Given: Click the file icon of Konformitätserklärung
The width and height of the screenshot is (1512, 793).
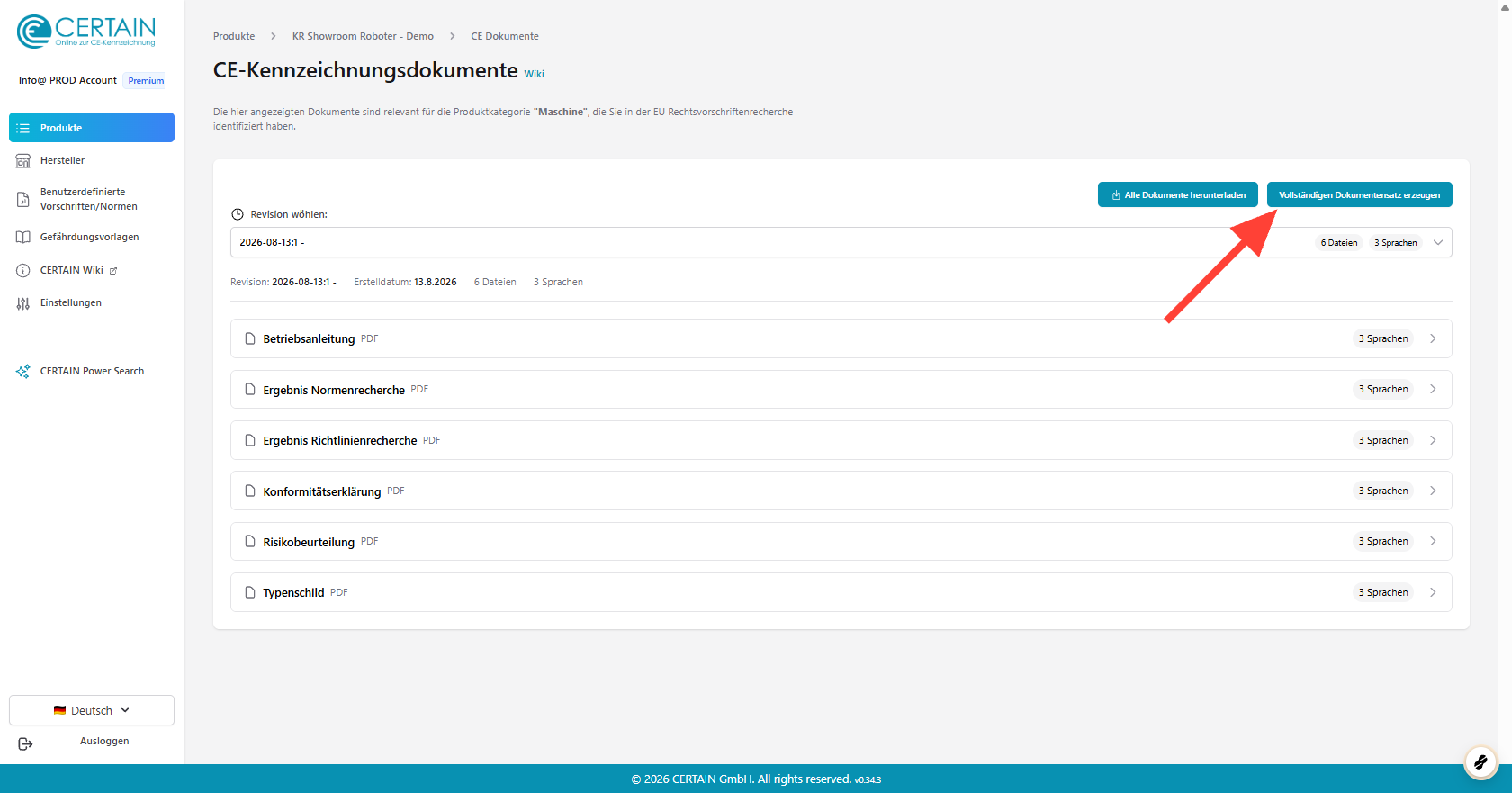Looking at the screenshot, I should click(x=250, y=491).
